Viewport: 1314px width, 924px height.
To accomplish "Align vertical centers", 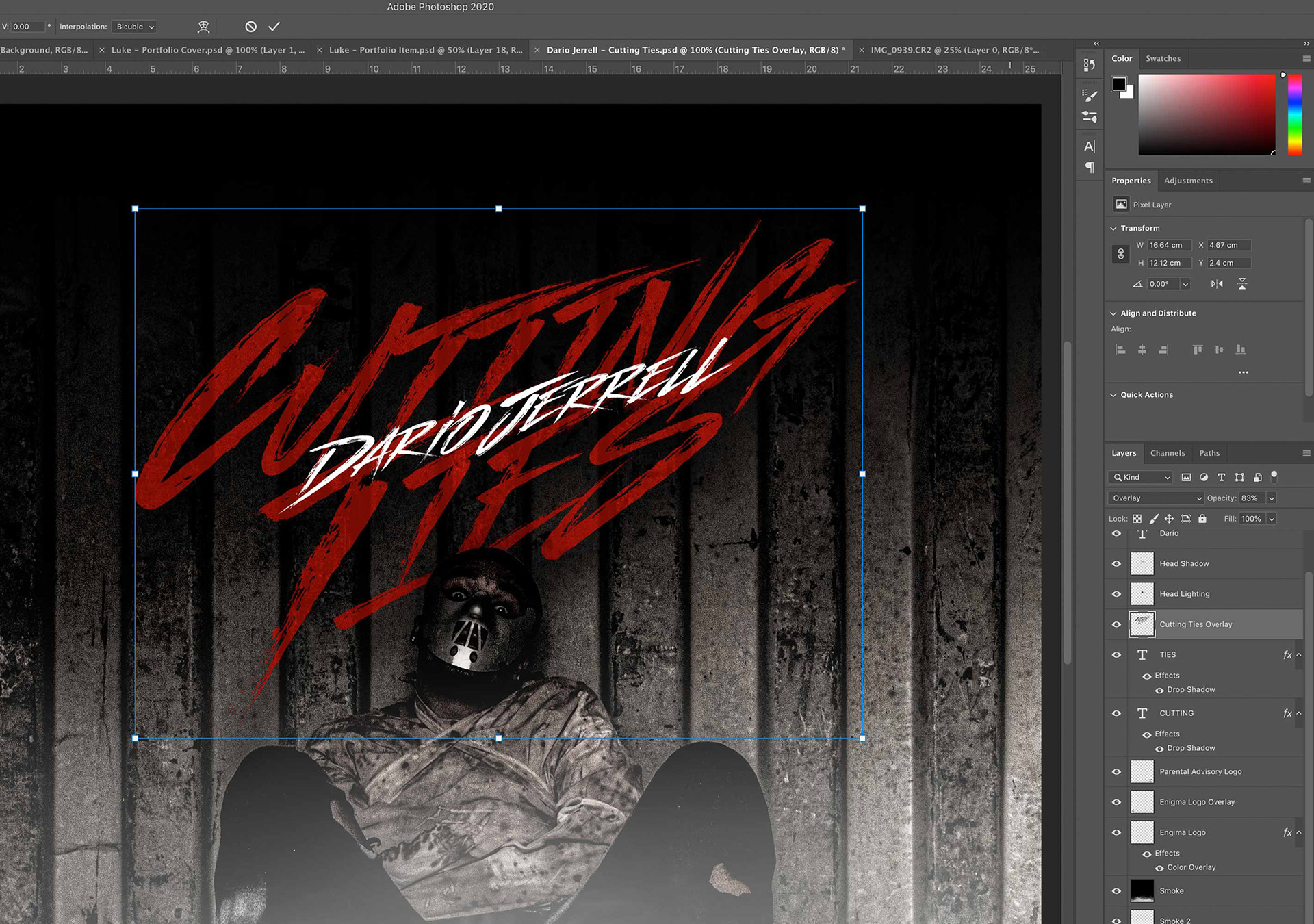I will click(x=1219, y=350).
